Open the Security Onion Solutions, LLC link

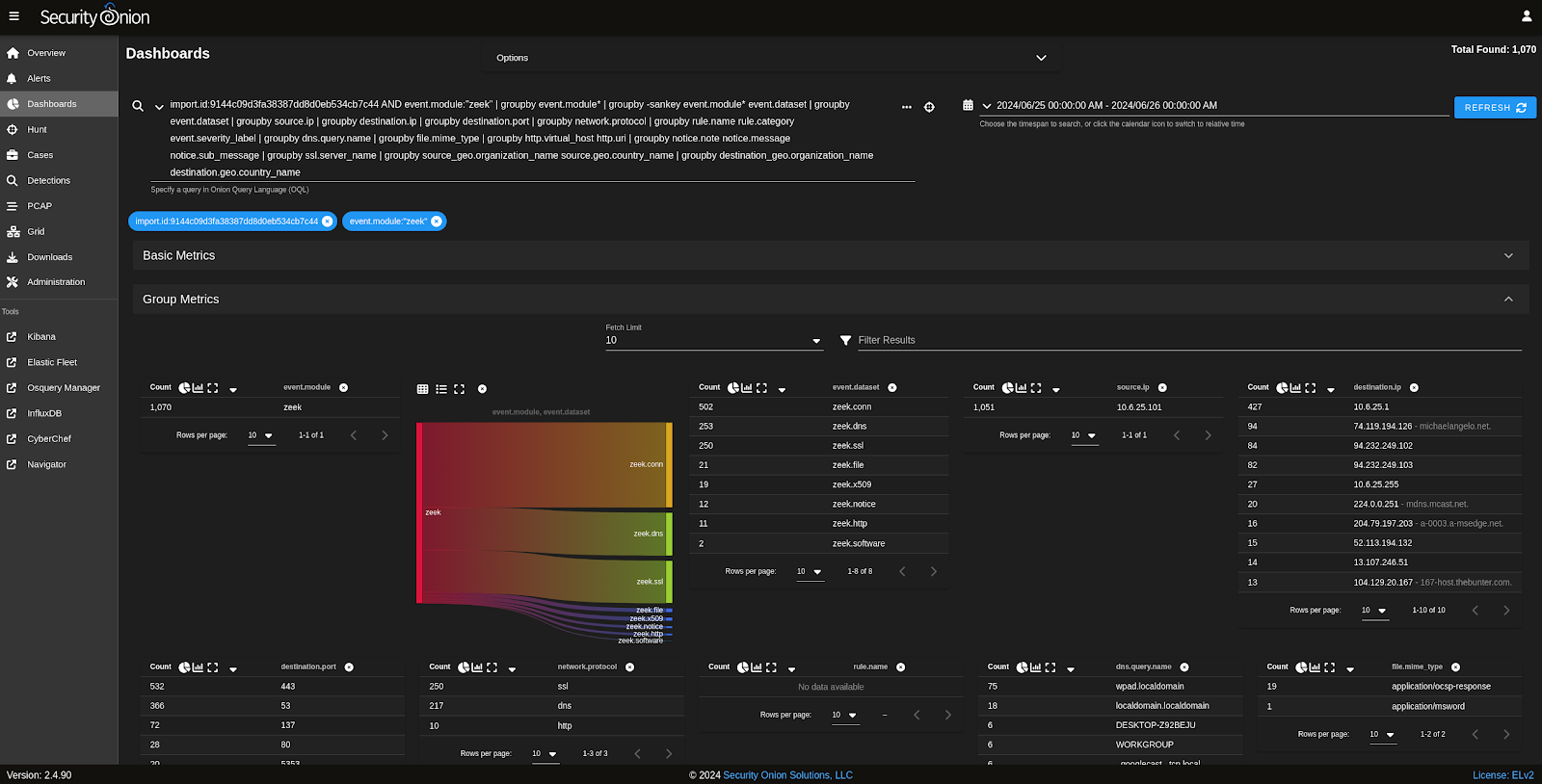point(787,775)
